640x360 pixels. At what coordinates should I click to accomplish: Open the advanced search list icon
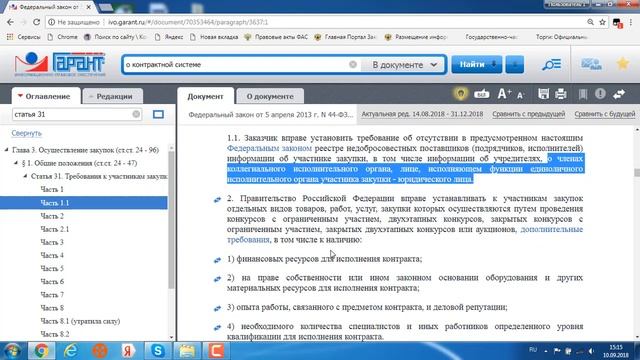pos(551,64)
